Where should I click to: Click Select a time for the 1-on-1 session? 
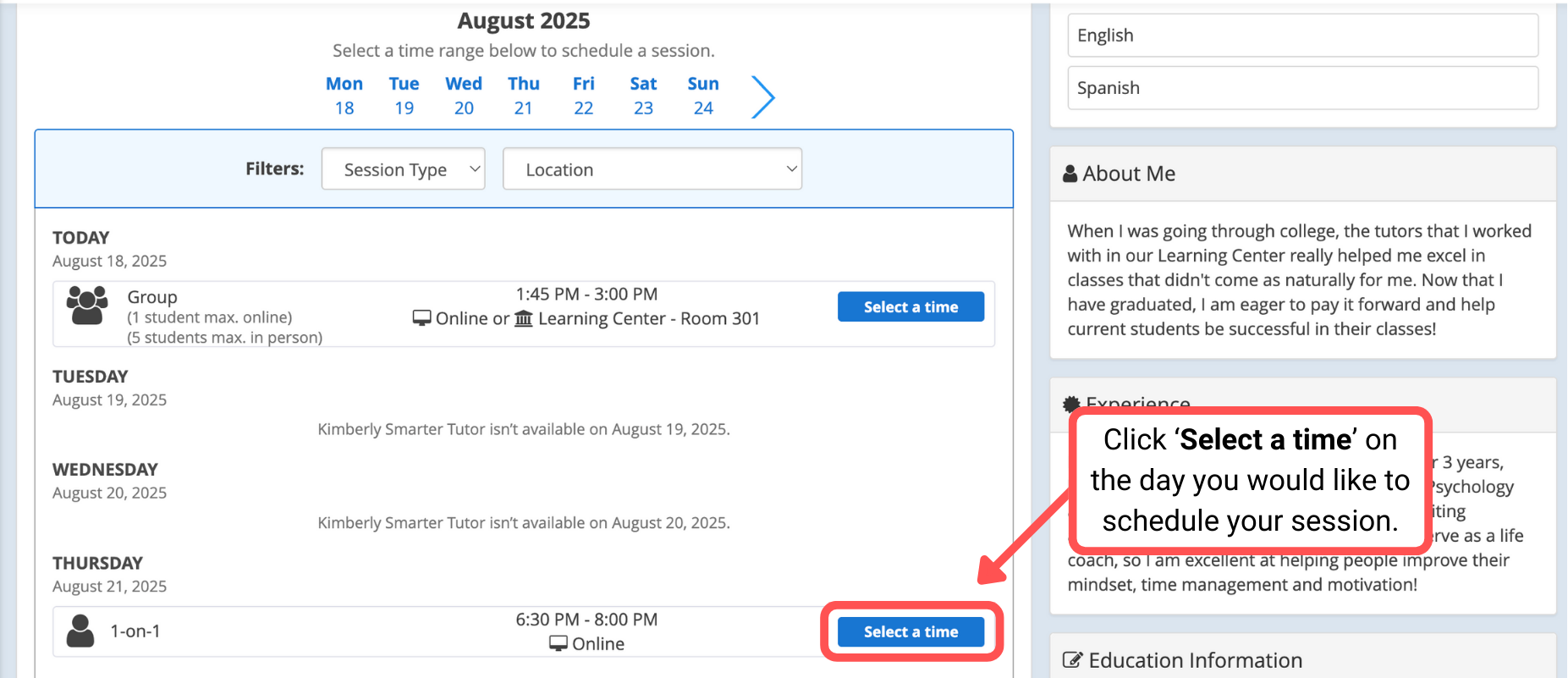[x=911, y=631]
